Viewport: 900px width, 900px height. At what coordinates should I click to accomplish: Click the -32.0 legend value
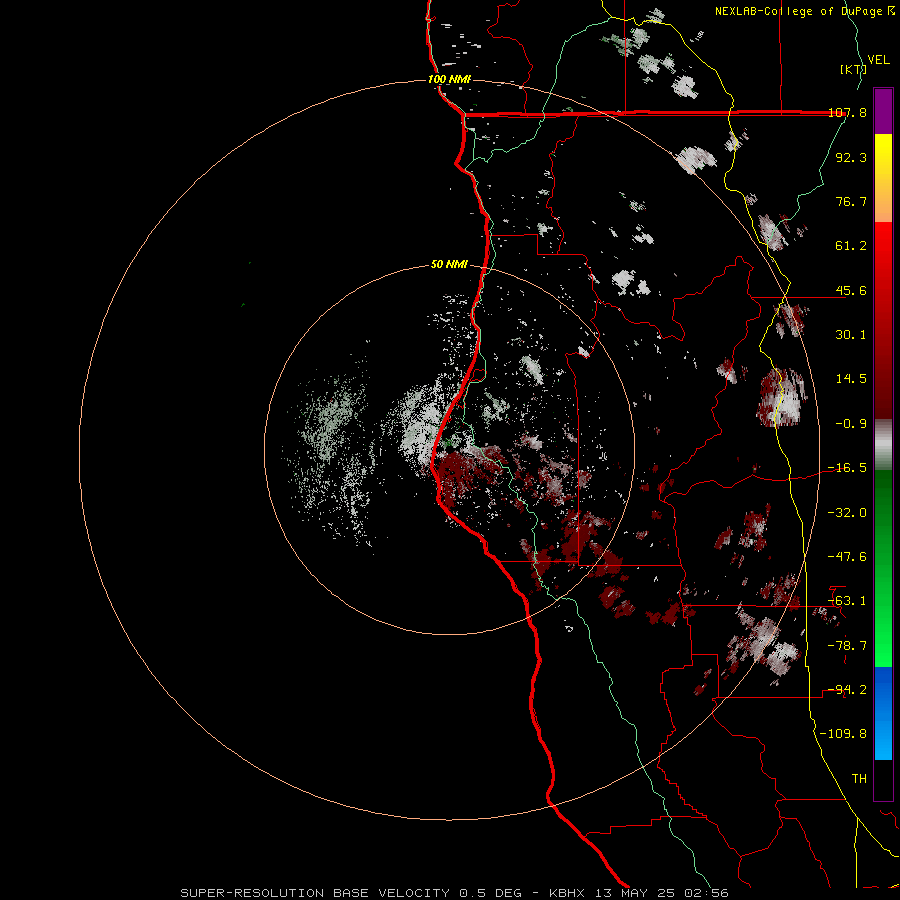click(847, 513)
